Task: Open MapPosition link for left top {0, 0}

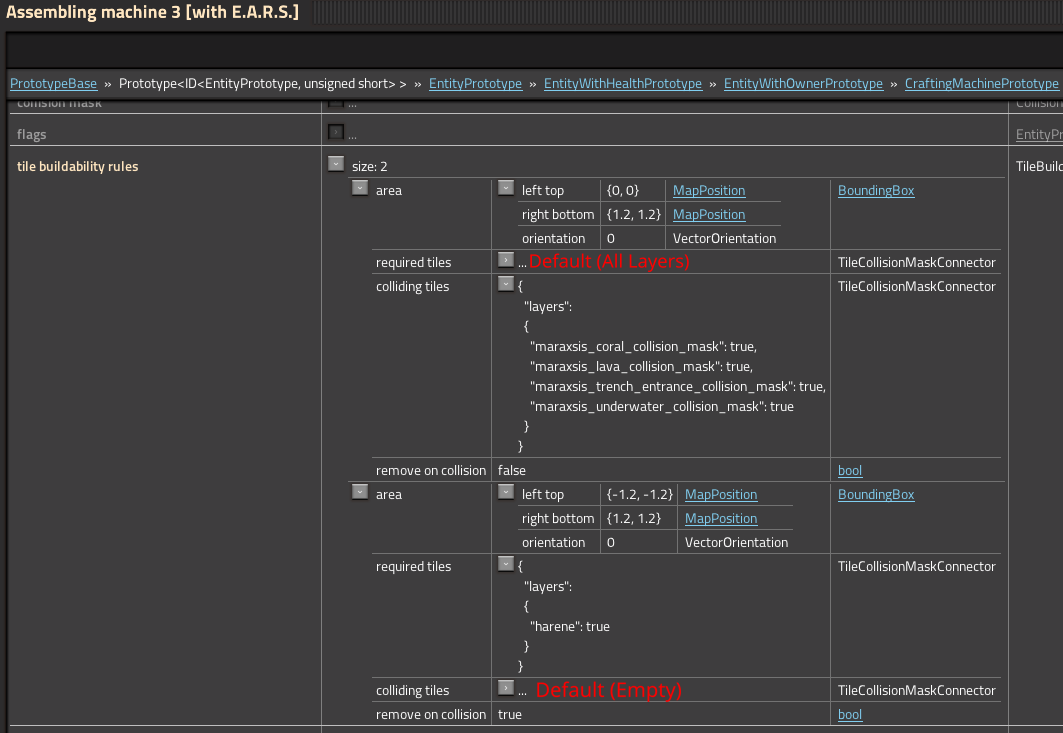Action: [x=708, y=191]
